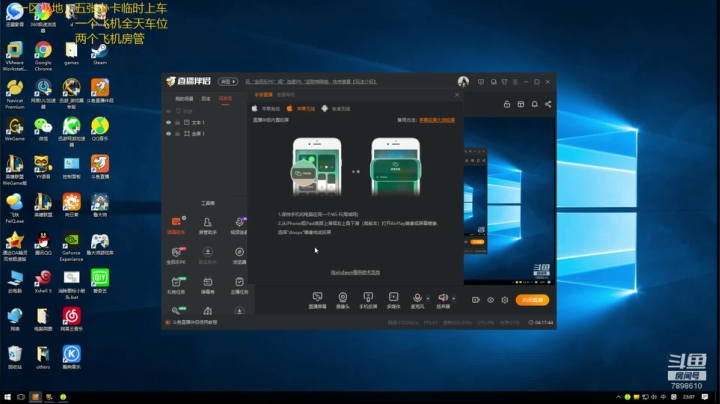Select the 苹果有线 option
Viewport: 720px width, 404px height.
point(266,109)
